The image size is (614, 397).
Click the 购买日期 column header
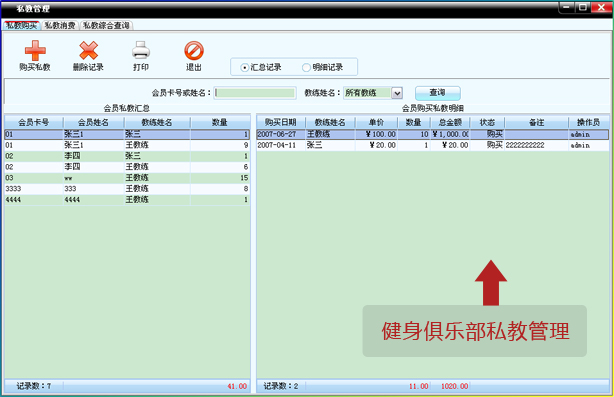[281, 122]
